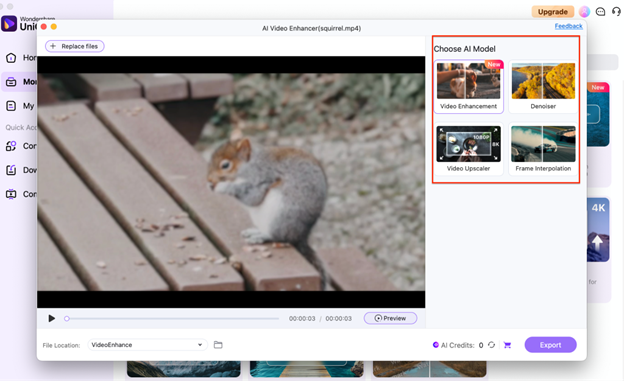Refresh AI Credits with the reload icon
The image size is (624, 381).
[x=492, y=345]
